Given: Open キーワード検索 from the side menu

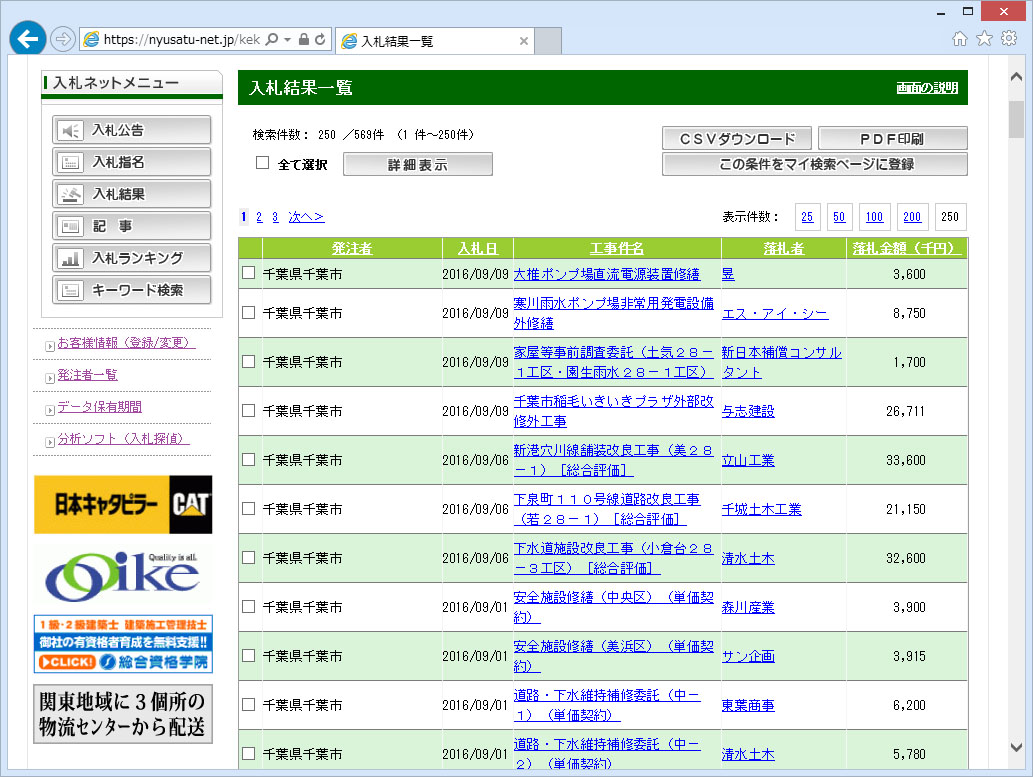Looking at the screenshot, I should click(132, 290).
